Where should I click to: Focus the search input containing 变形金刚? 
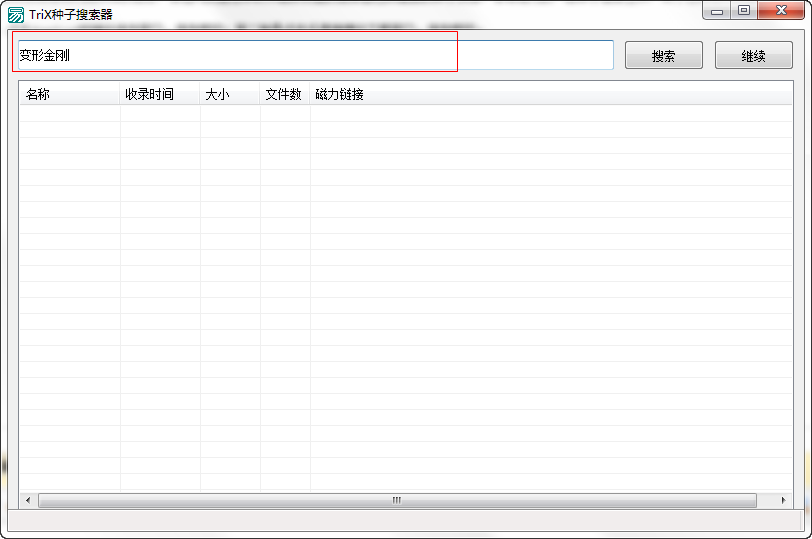pos(316,55)
